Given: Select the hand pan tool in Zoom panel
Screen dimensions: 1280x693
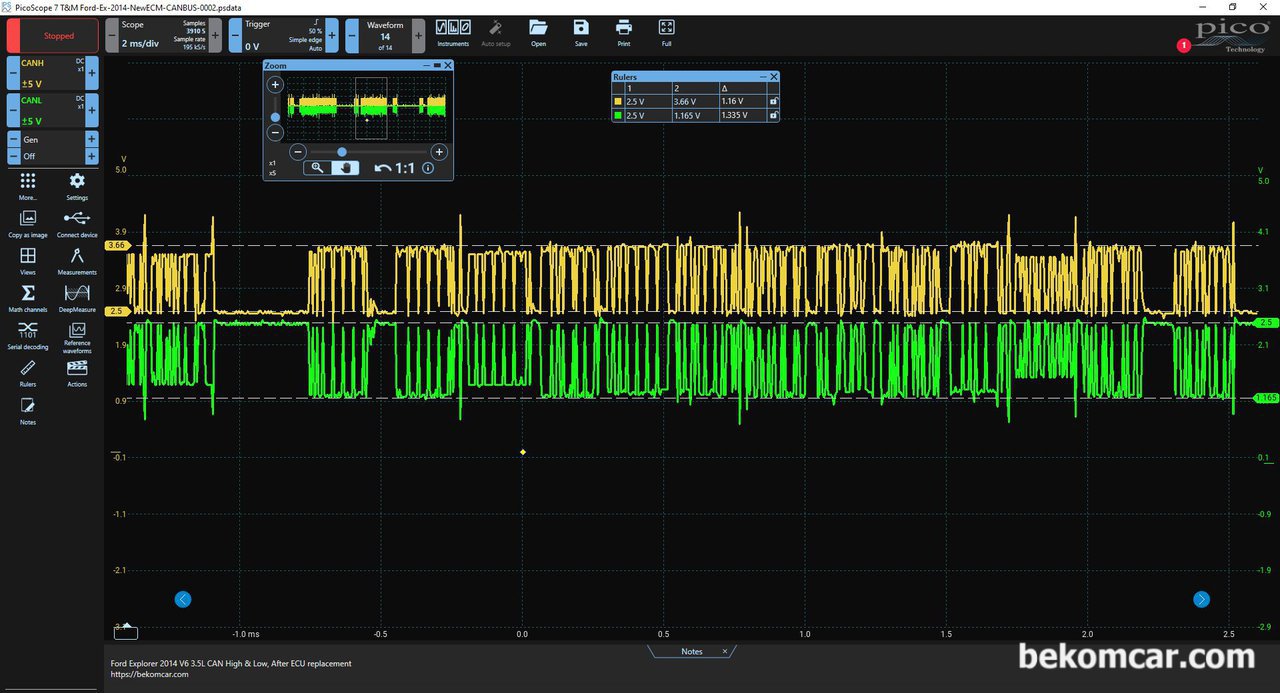Looking at the screenshot, I should click(x=345, y=168).
